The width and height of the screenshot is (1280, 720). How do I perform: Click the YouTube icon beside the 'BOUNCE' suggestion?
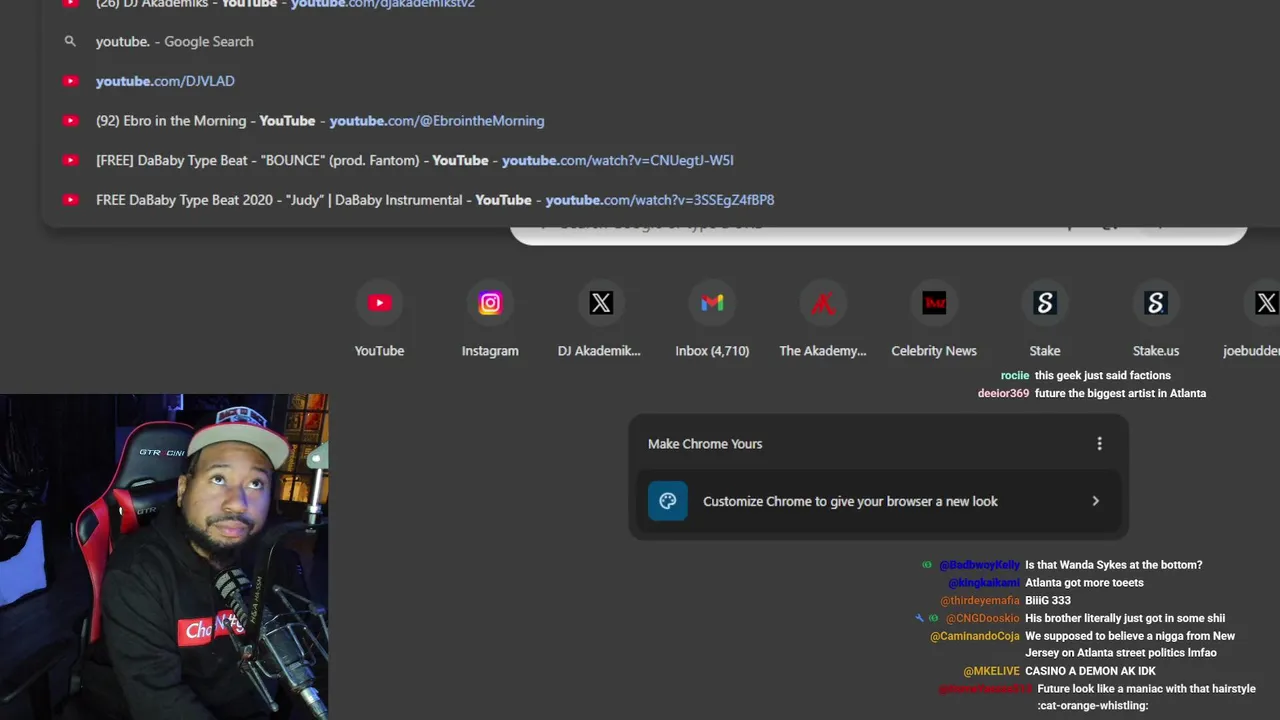coord(70,160)
